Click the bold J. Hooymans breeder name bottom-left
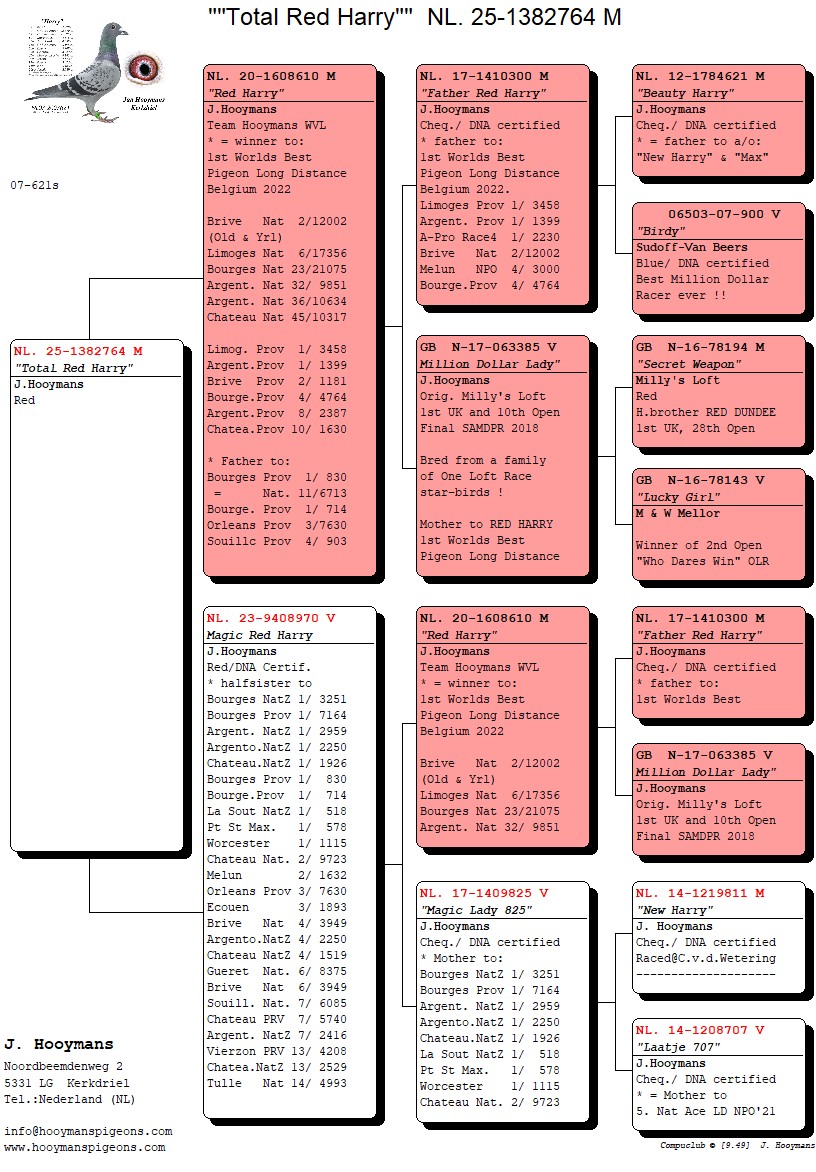 pyautogui.click(x=59, y=1045)
